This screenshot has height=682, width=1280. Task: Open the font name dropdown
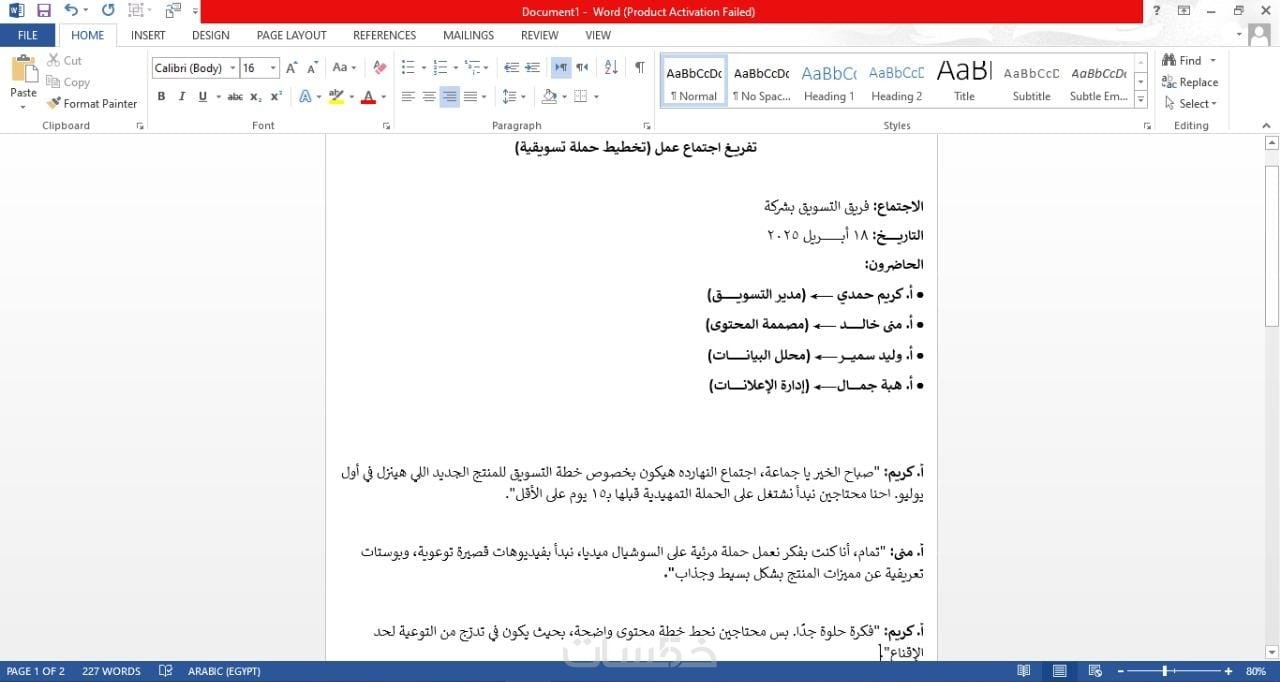click(234, 68)
